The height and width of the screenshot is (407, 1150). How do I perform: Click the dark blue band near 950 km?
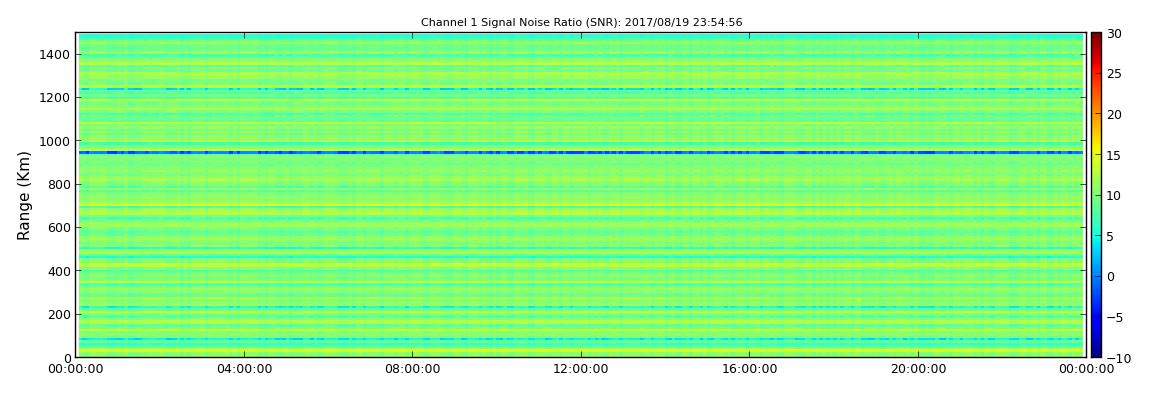point(580,153)
